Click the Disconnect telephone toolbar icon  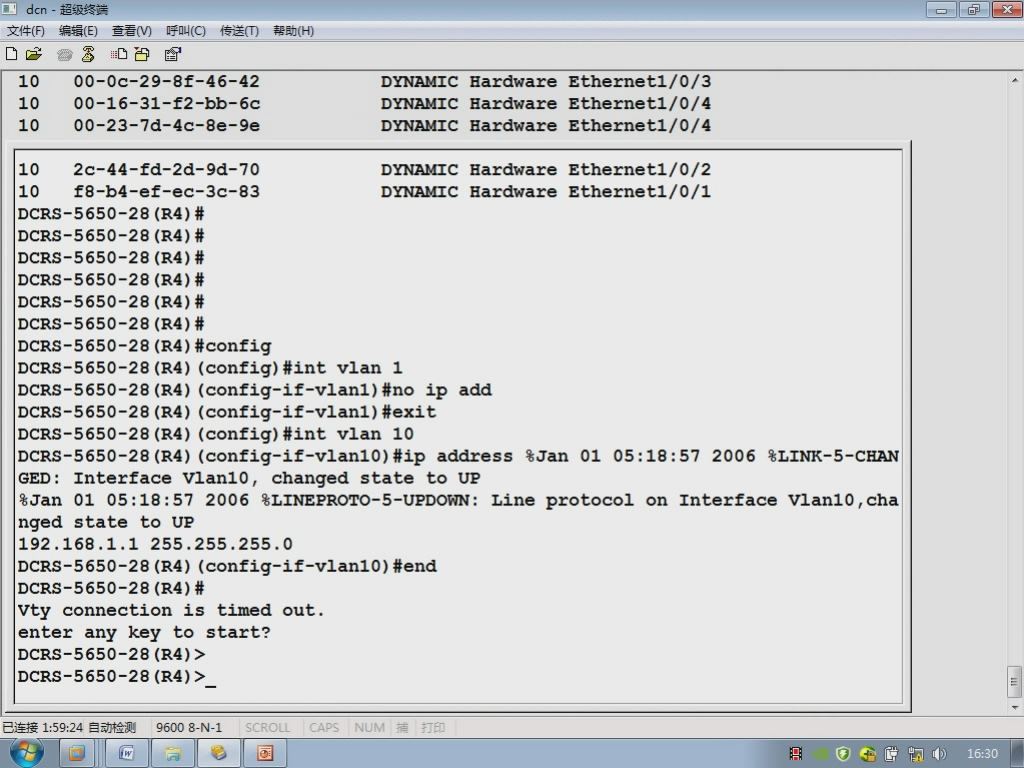click(88, 54)
